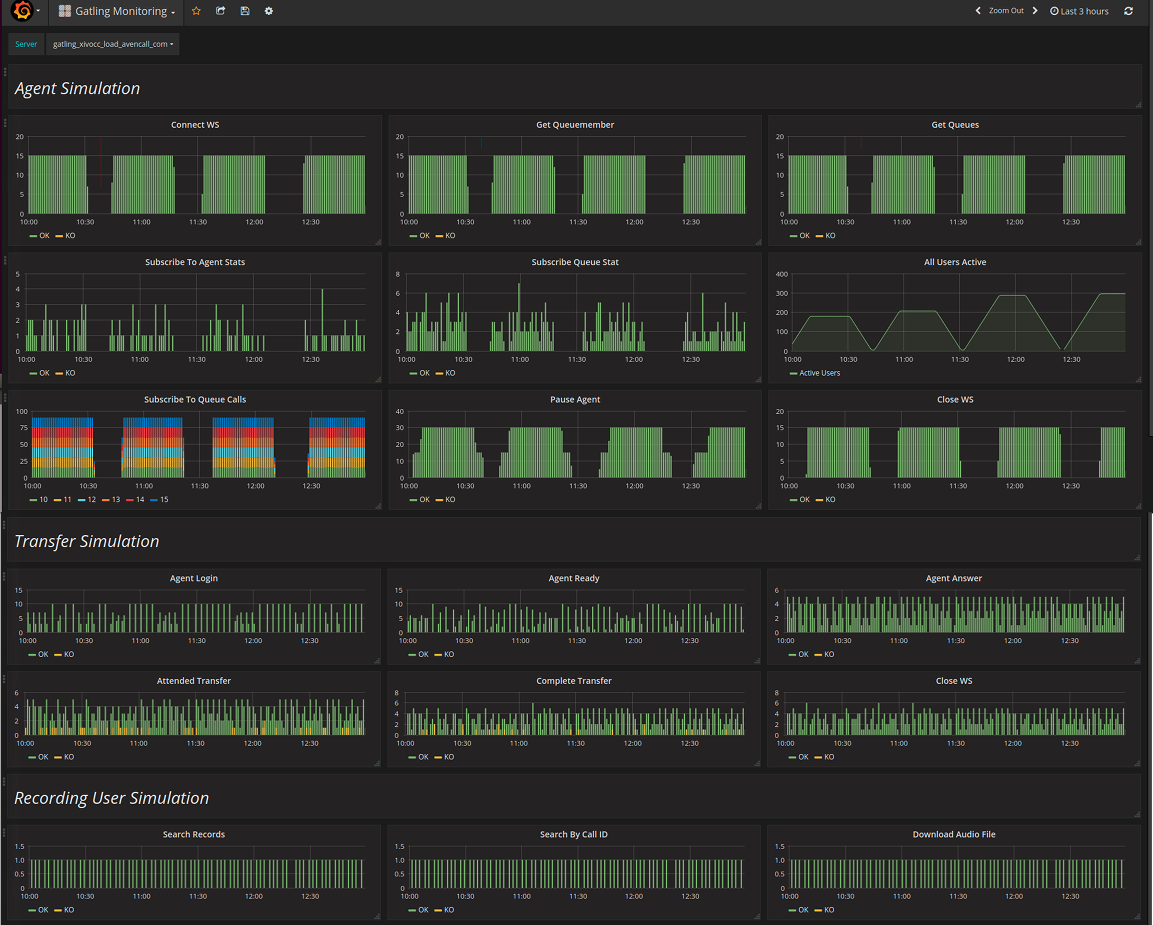Image resolution: width=1153 pixels, height=925 pixels.
Task: Expand the Server variable dropdown
Action: (x=112, y=44)
